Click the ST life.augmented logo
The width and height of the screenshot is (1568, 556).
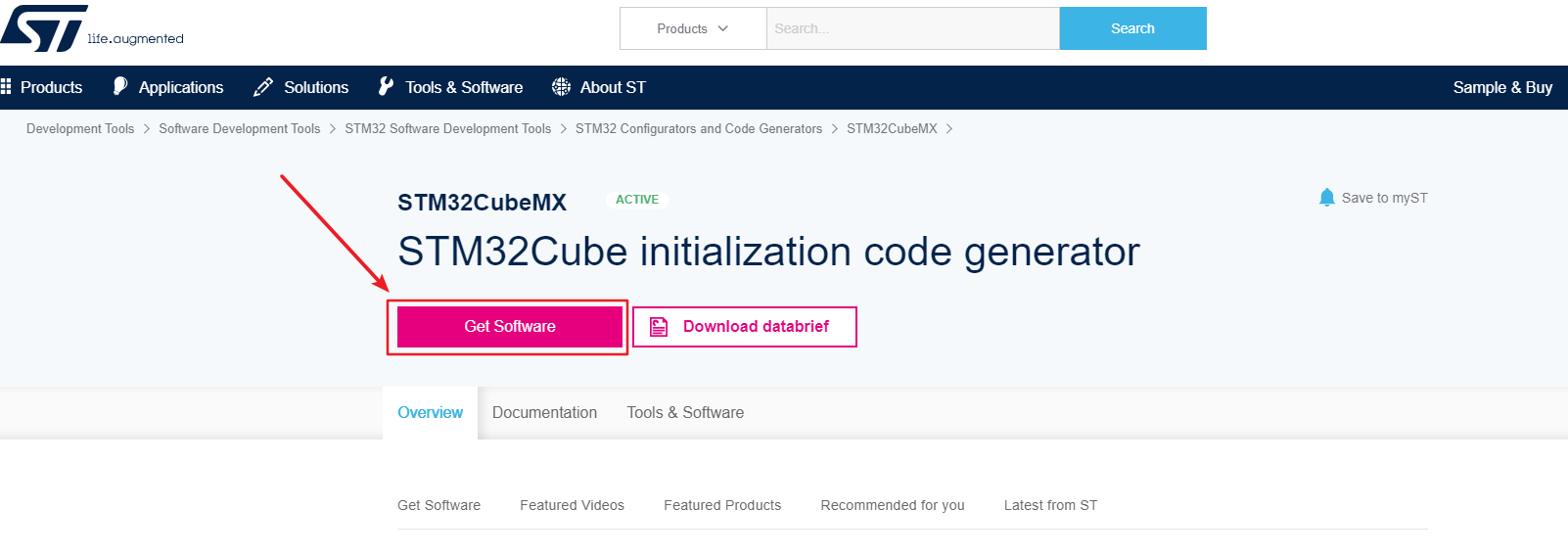[92, 28]
